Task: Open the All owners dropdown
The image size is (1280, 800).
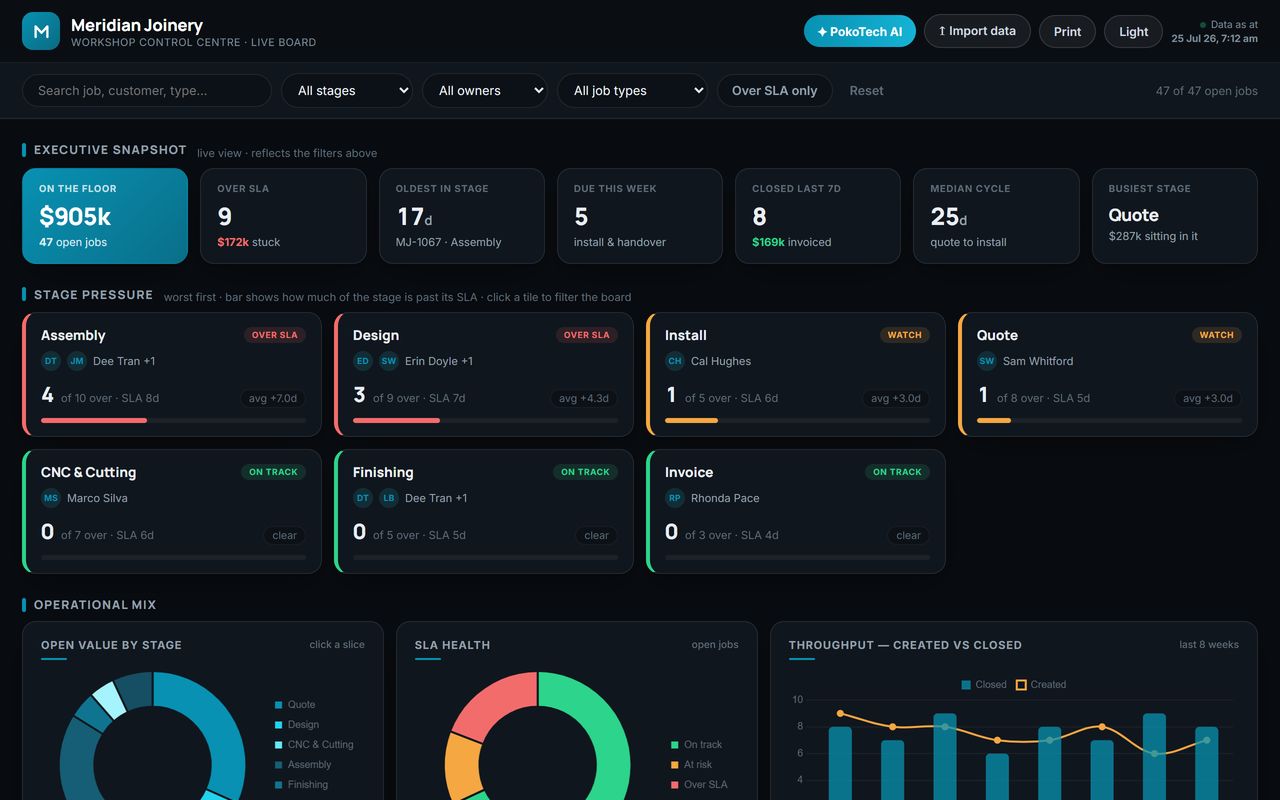Action: click(x=485, y=90)
